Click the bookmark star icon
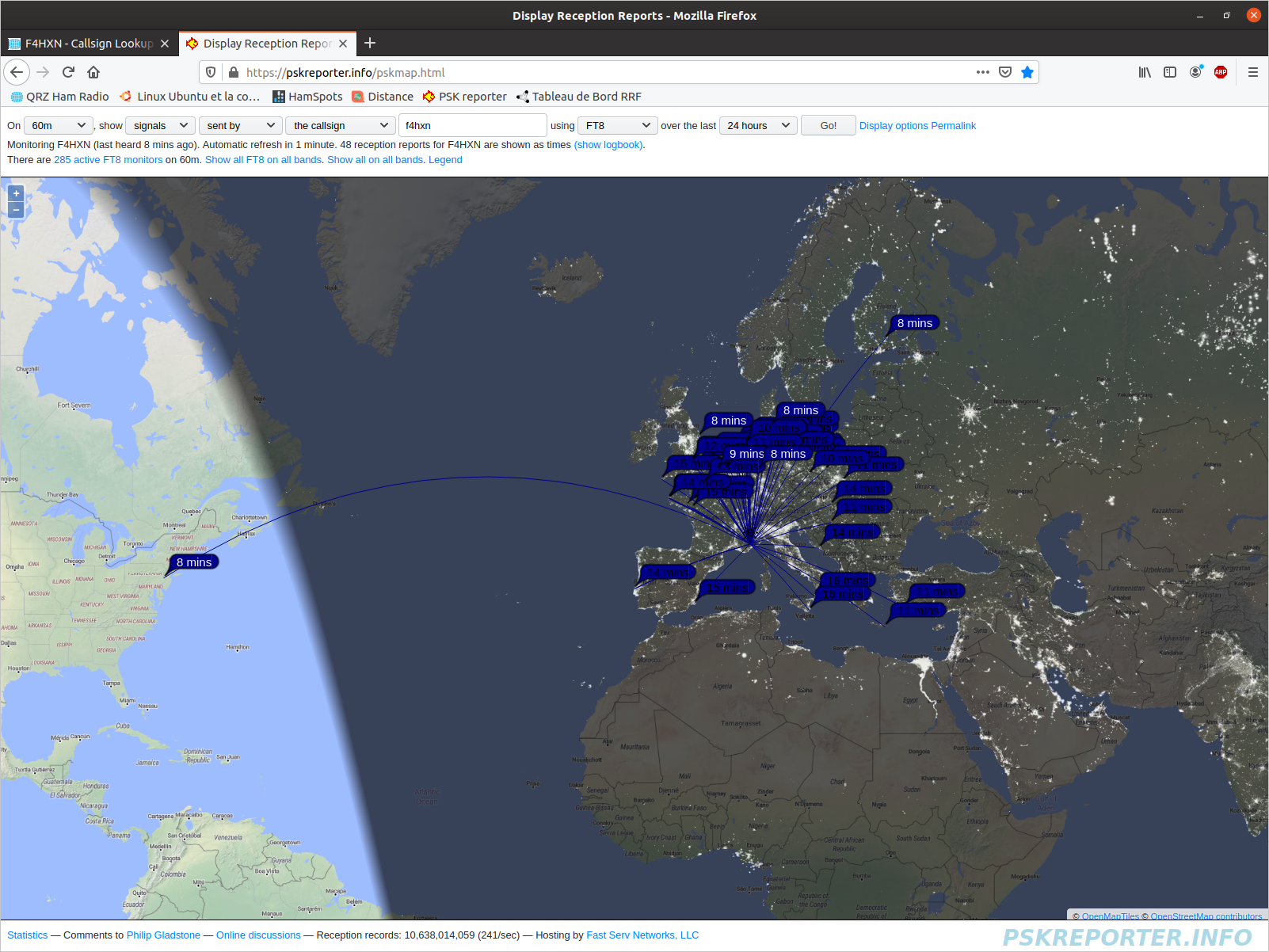Image resolution: width=1269 pixels, height=952 pixels. coord(1027,72)
